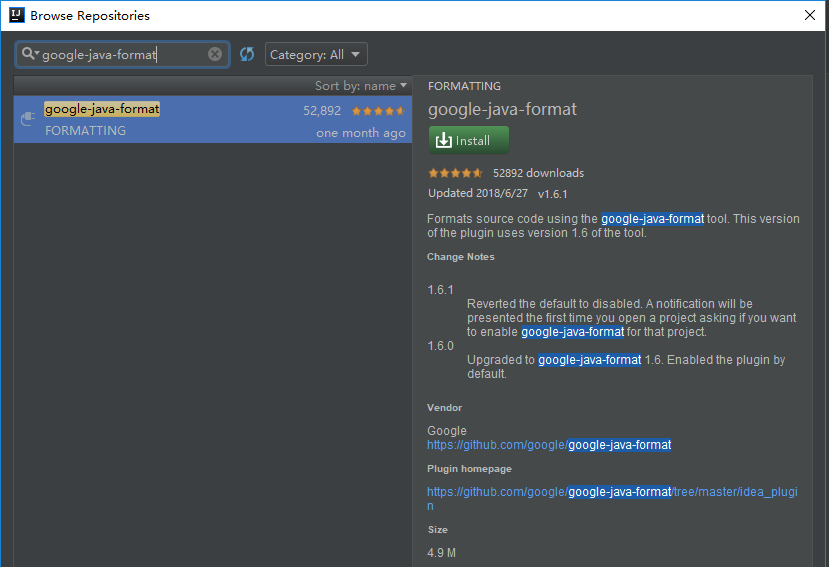Click google-java-format link in the description sentence
The height and width of the screenshot is (567, 829).
pos(652,219)
